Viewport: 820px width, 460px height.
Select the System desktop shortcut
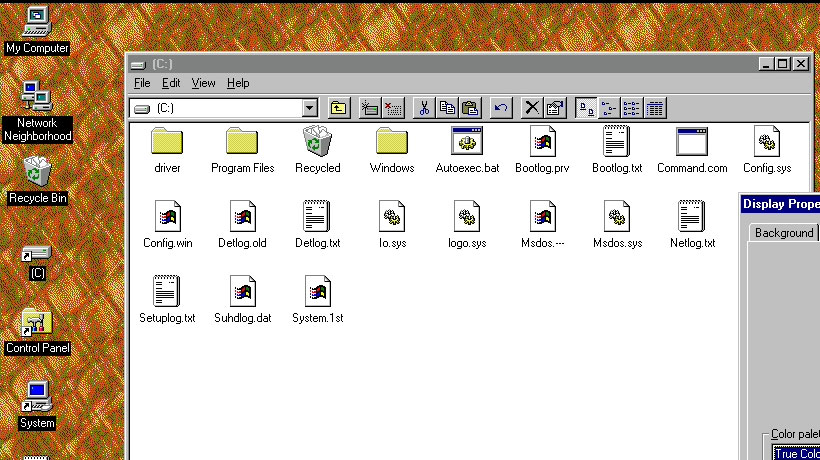(37, 406)
